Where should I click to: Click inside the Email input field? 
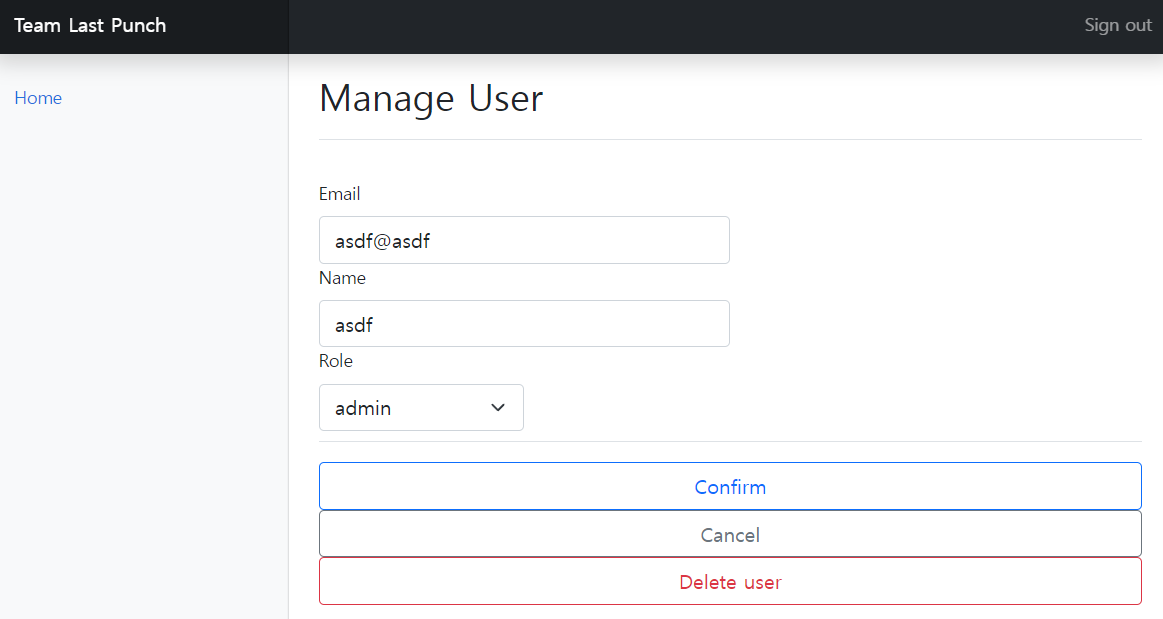pos(524,240)
